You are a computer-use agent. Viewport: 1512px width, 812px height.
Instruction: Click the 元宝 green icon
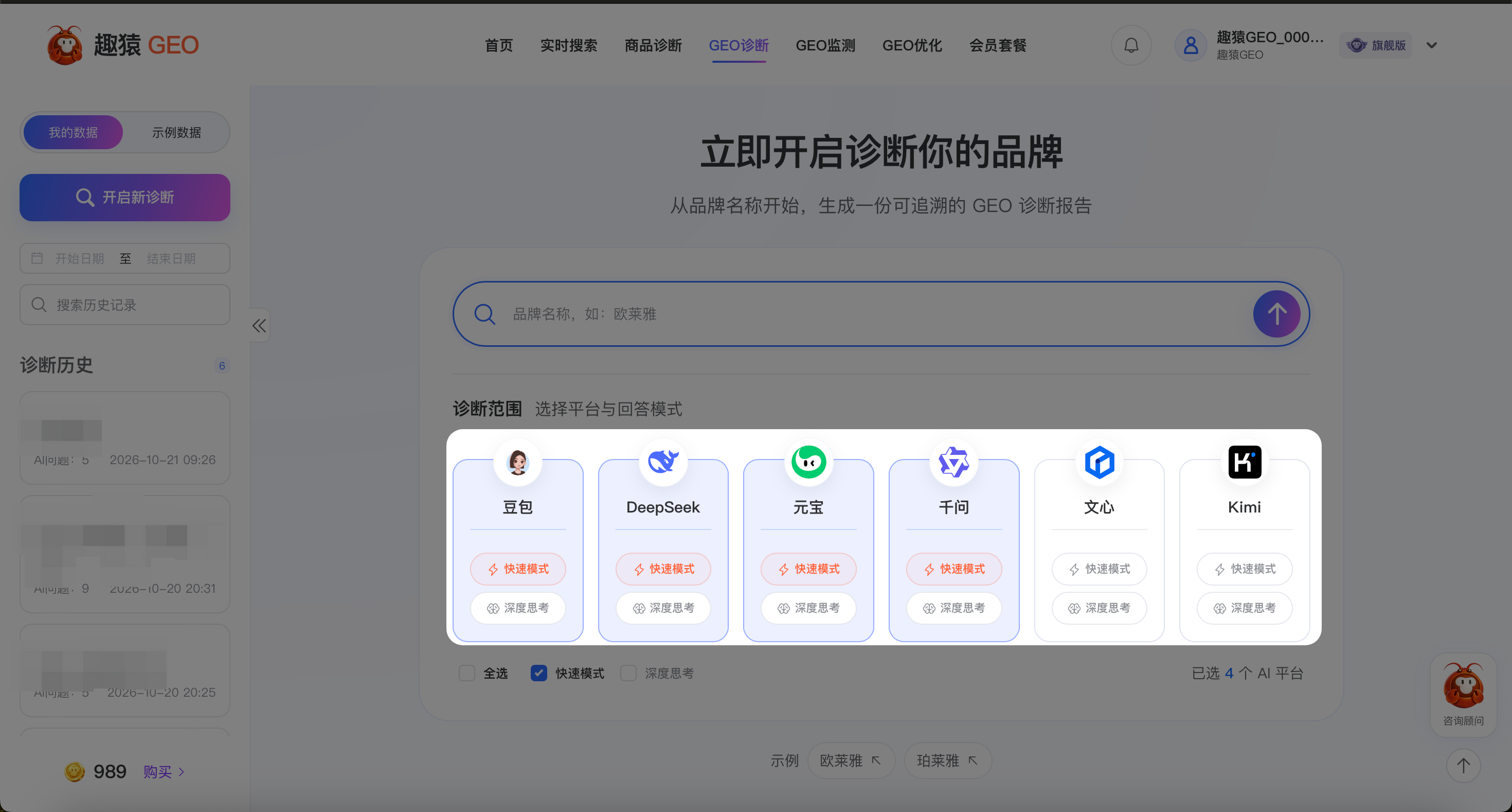pos(808,462)
